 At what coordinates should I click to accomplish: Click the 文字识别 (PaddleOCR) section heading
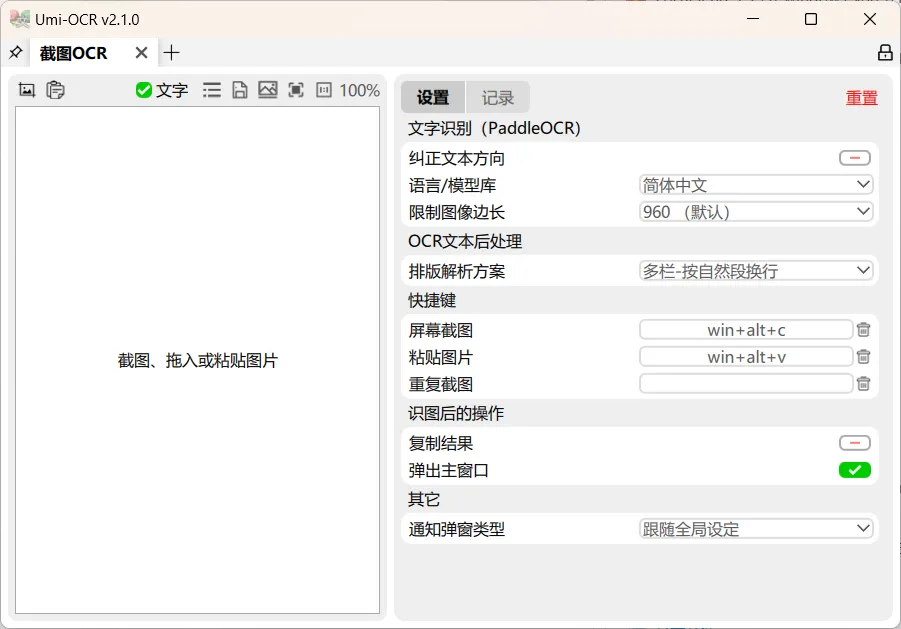(494, 128)
